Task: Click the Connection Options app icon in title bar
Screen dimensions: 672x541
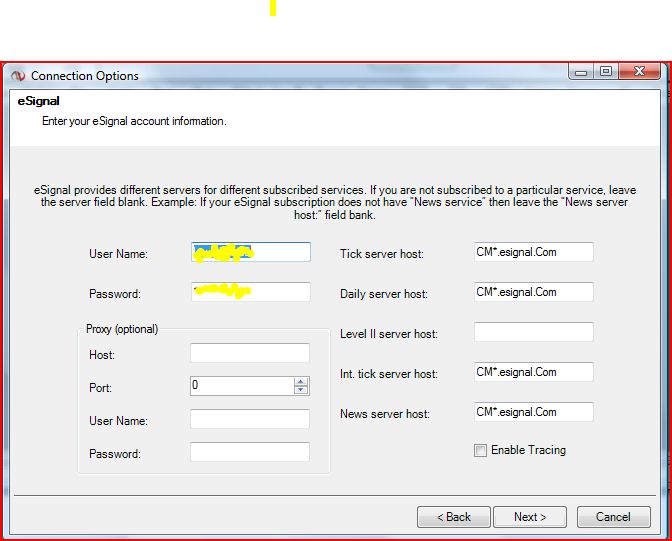Action: pos(18,76)
